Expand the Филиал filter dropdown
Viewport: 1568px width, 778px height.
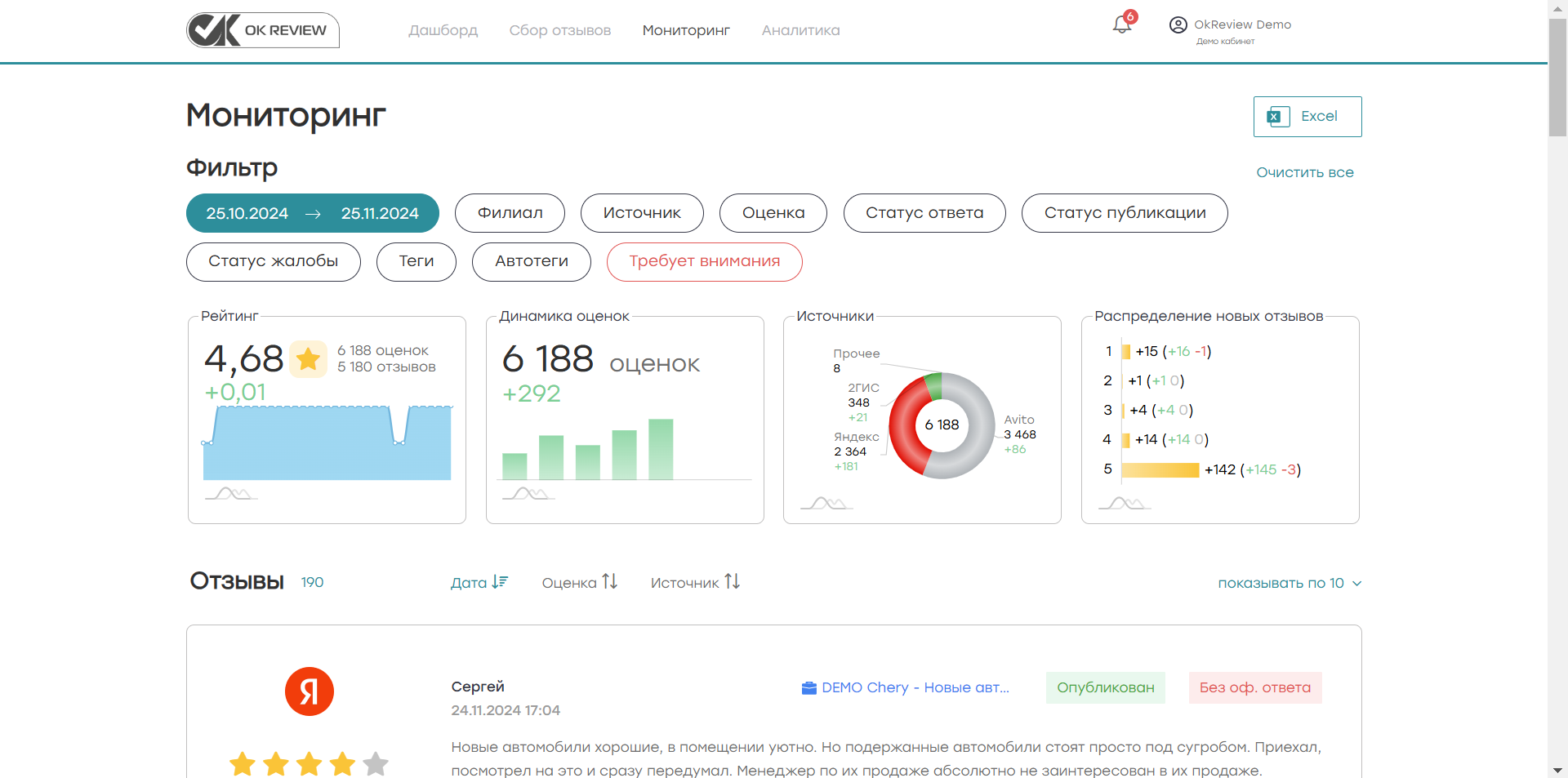point(510,213)
